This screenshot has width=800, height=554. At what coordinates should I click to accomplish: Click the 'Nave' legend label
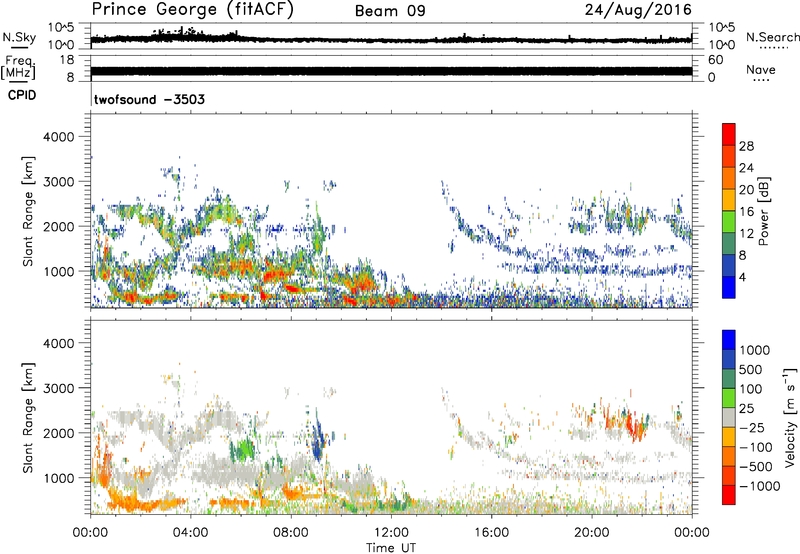point(761,69)
